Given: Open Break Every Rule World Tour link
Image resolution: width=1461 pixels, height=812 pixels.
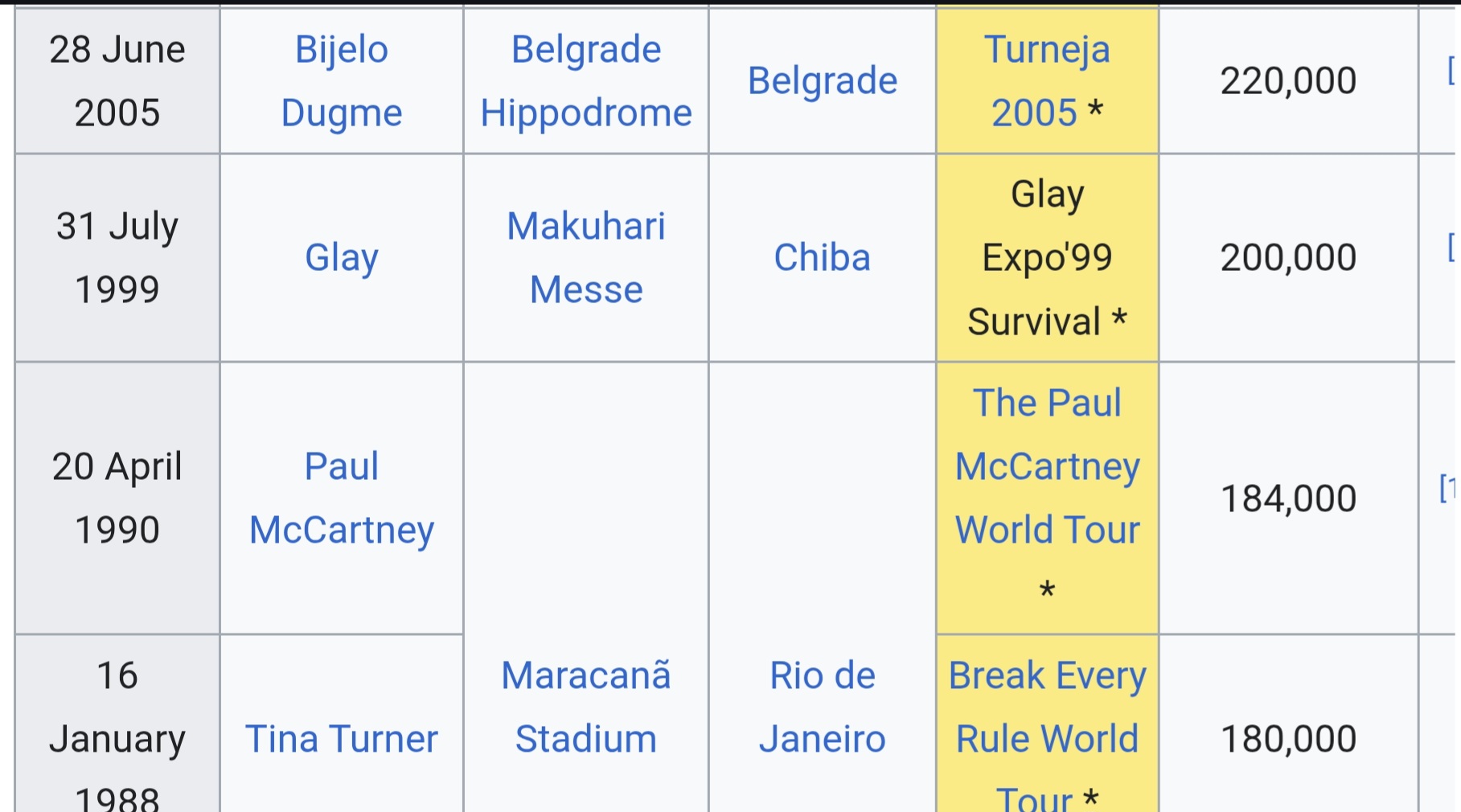Looking at the screenshot, I should click(x=1047, y=706).
